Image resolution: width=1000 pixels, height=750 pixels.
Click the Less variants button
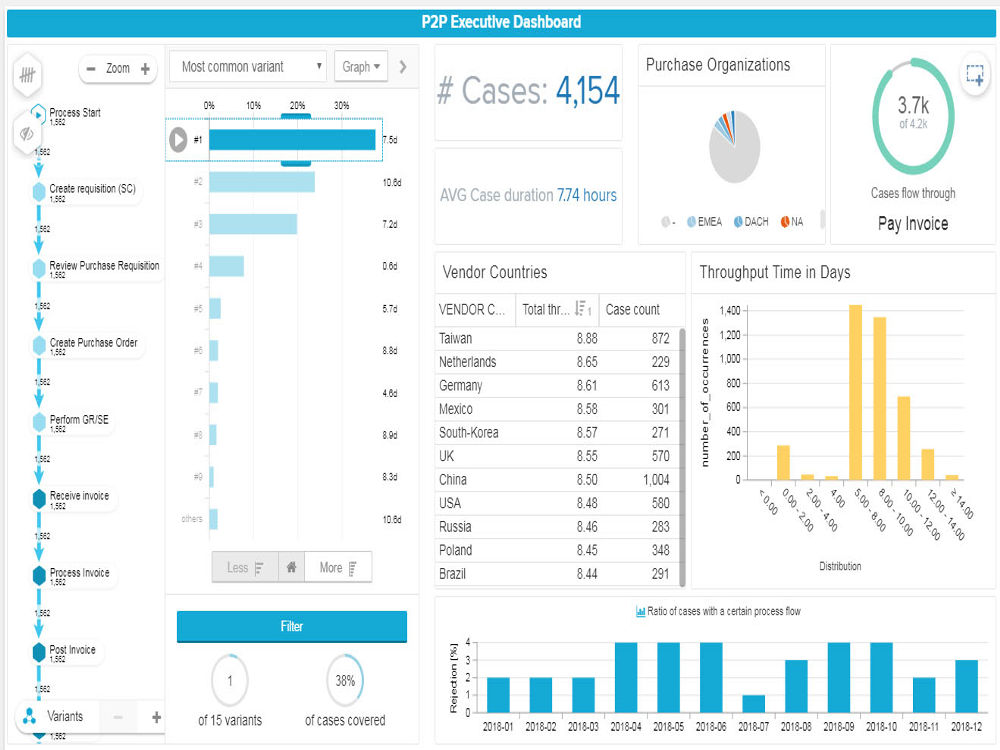pos(245,568)
